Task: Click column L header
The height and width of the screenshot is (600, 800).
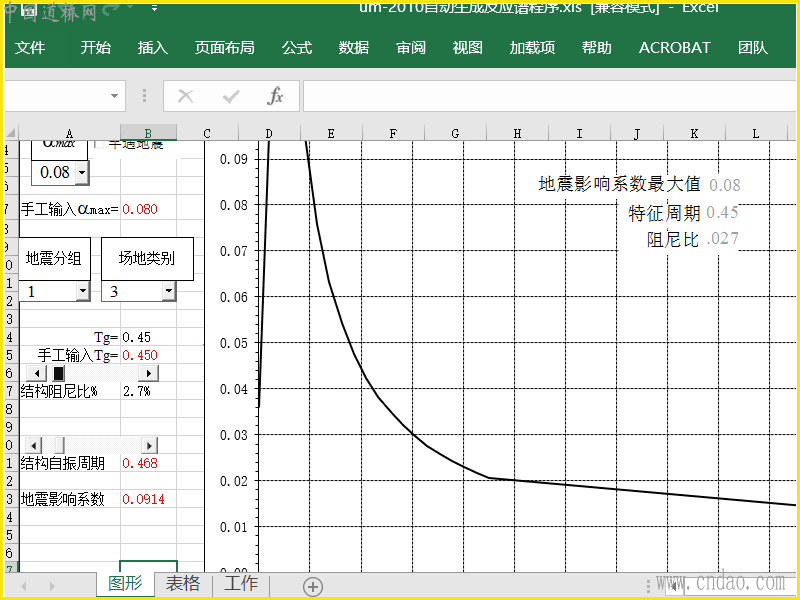Action: [756, 133]
